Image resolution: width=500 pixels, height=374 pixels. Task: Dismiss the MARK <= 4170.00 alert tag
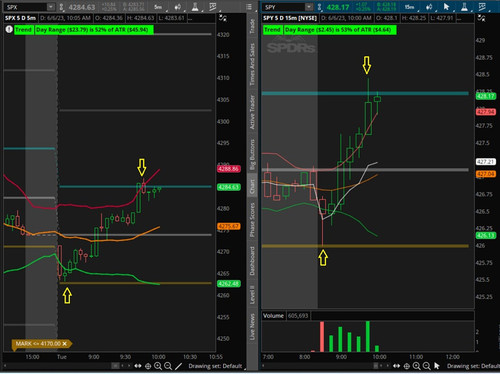[64, 343]
